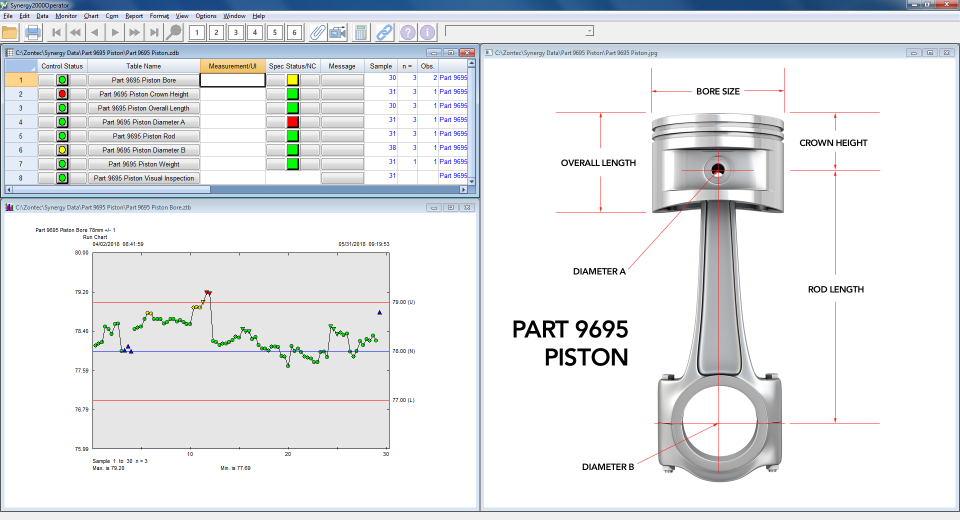Open the Report menu
Screen dimensions: 960x520
click(134, 17)
